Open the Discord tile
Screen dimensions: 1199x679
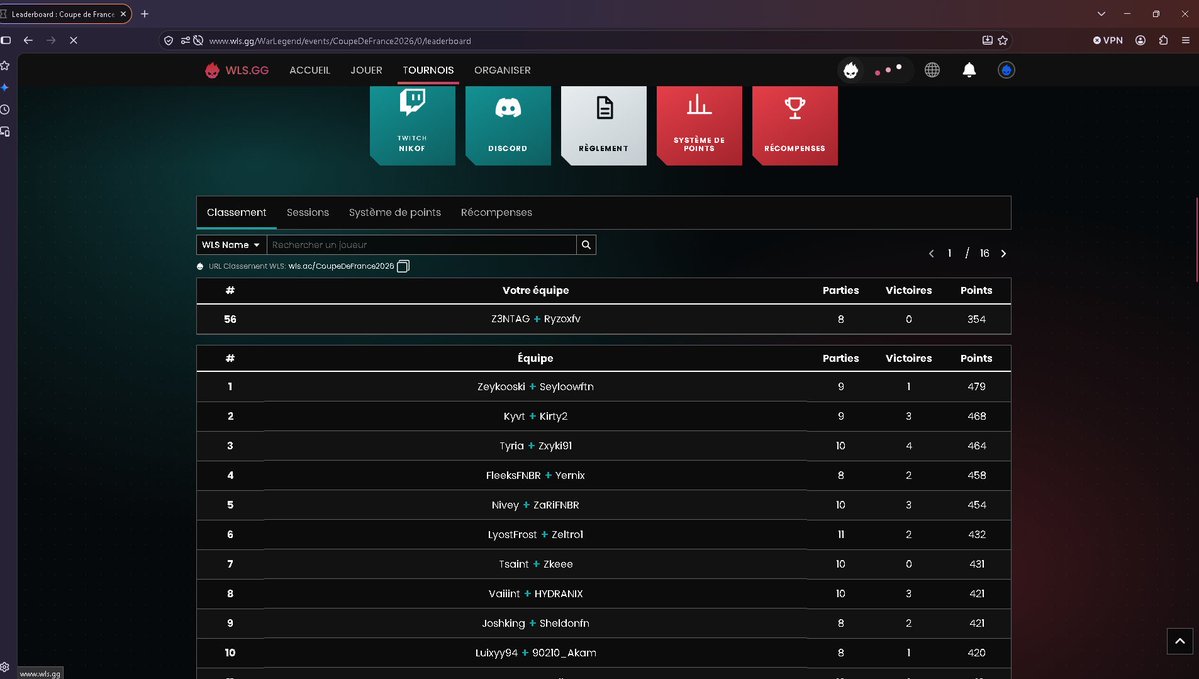tap(508, 125)
